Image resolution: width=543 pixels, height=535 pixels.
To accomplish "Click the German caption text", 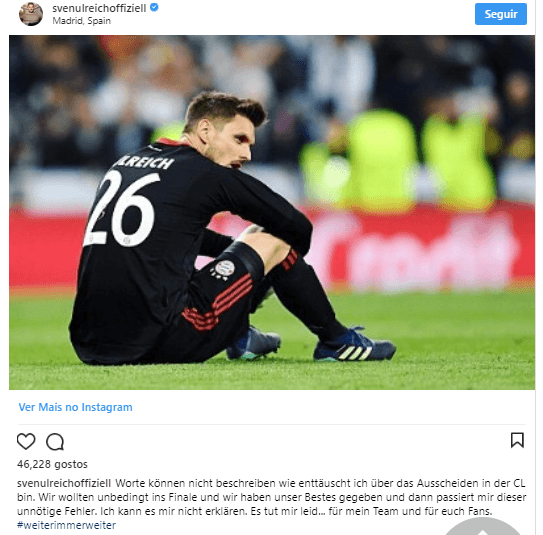I will [x=272, y=497].
